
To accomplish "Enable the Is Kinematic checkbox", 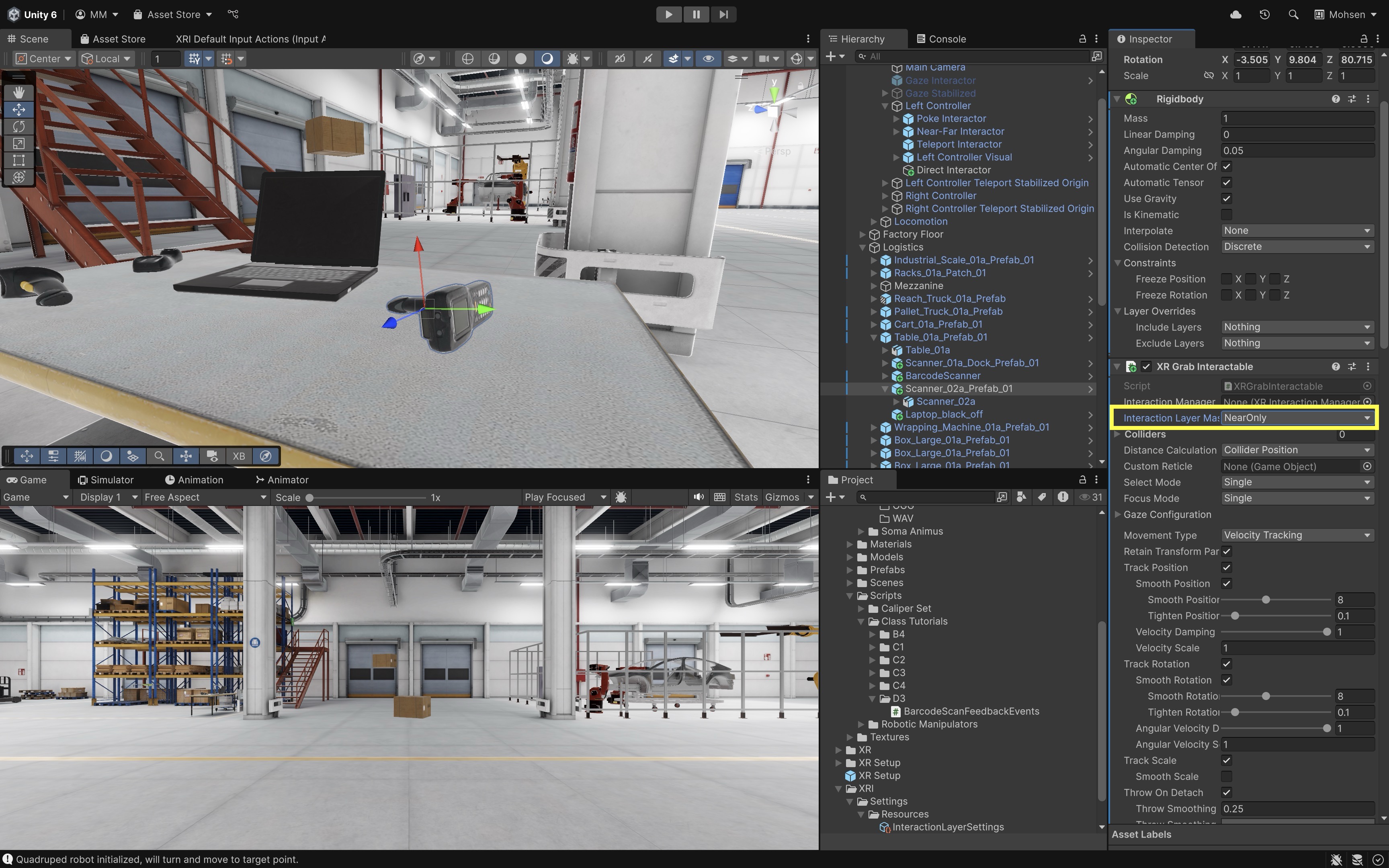I will coord(1227,215).
